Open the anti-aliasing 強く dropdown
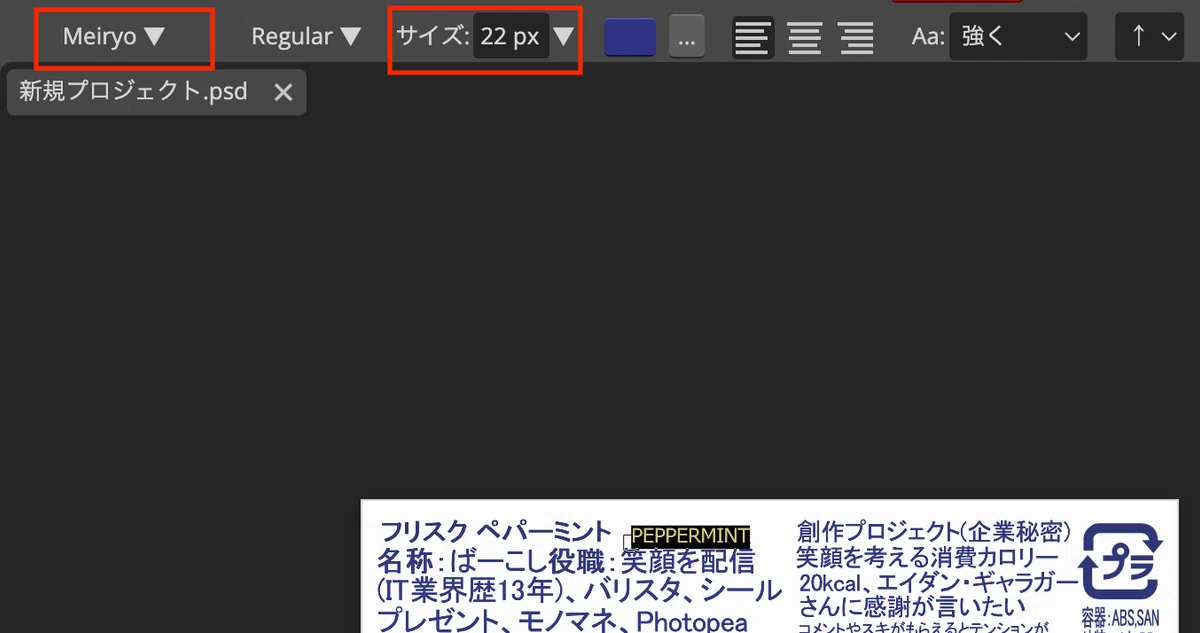This screenshot has height=633, width=1200. point(1018,37)
